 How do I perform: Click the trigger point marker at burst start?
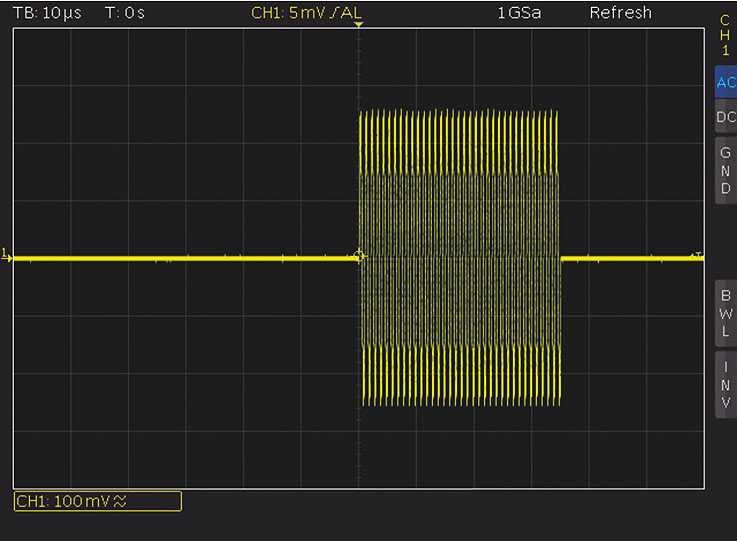(361, 256)
